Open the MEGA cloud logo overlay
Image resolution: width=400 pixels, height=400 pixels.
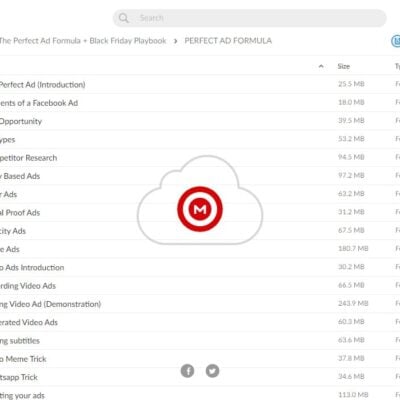pyautogui.click(x=200, y=200)
